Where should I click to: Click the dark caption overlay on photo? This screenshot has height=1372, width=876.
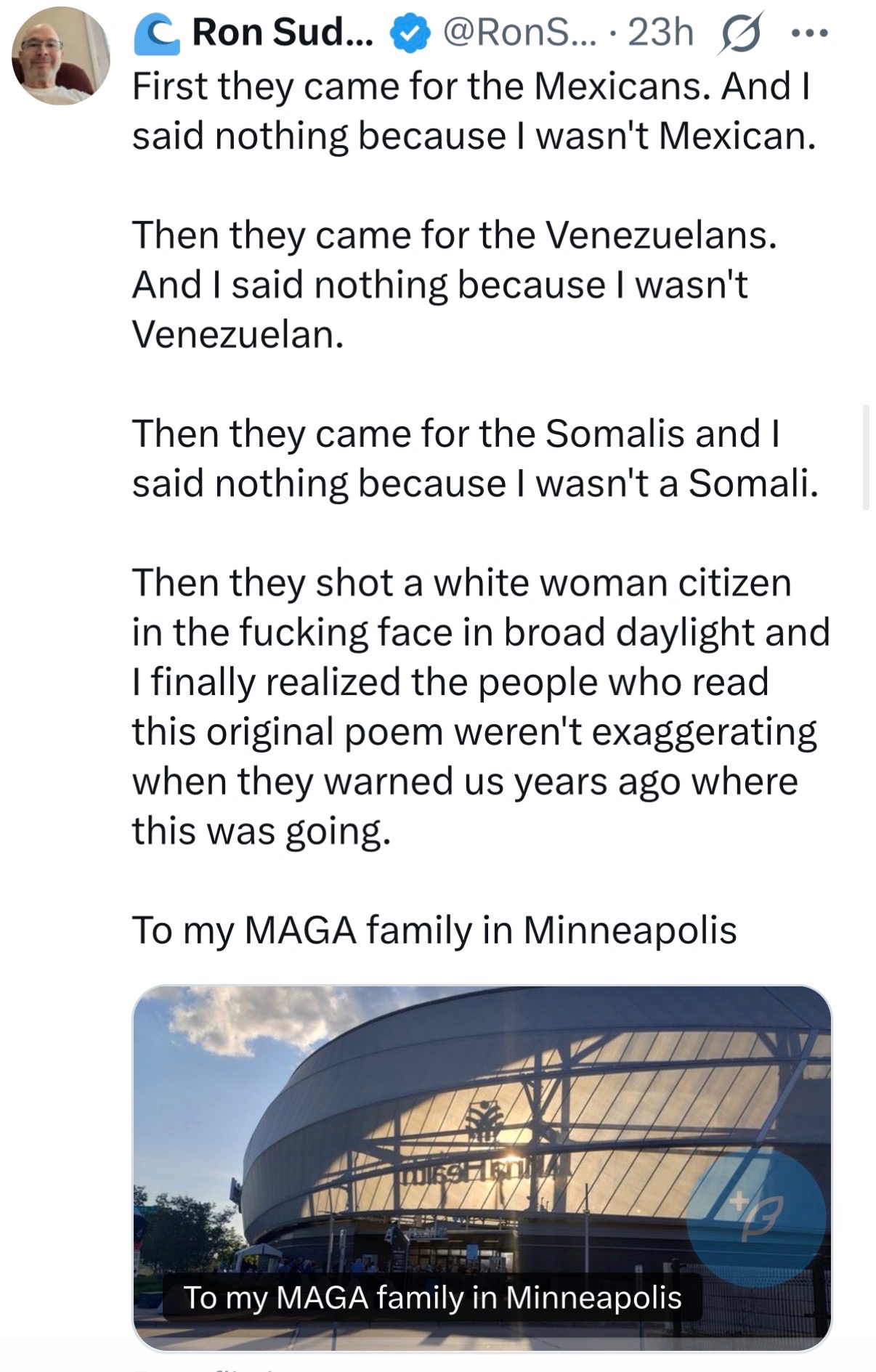(x=432, y=1297)
